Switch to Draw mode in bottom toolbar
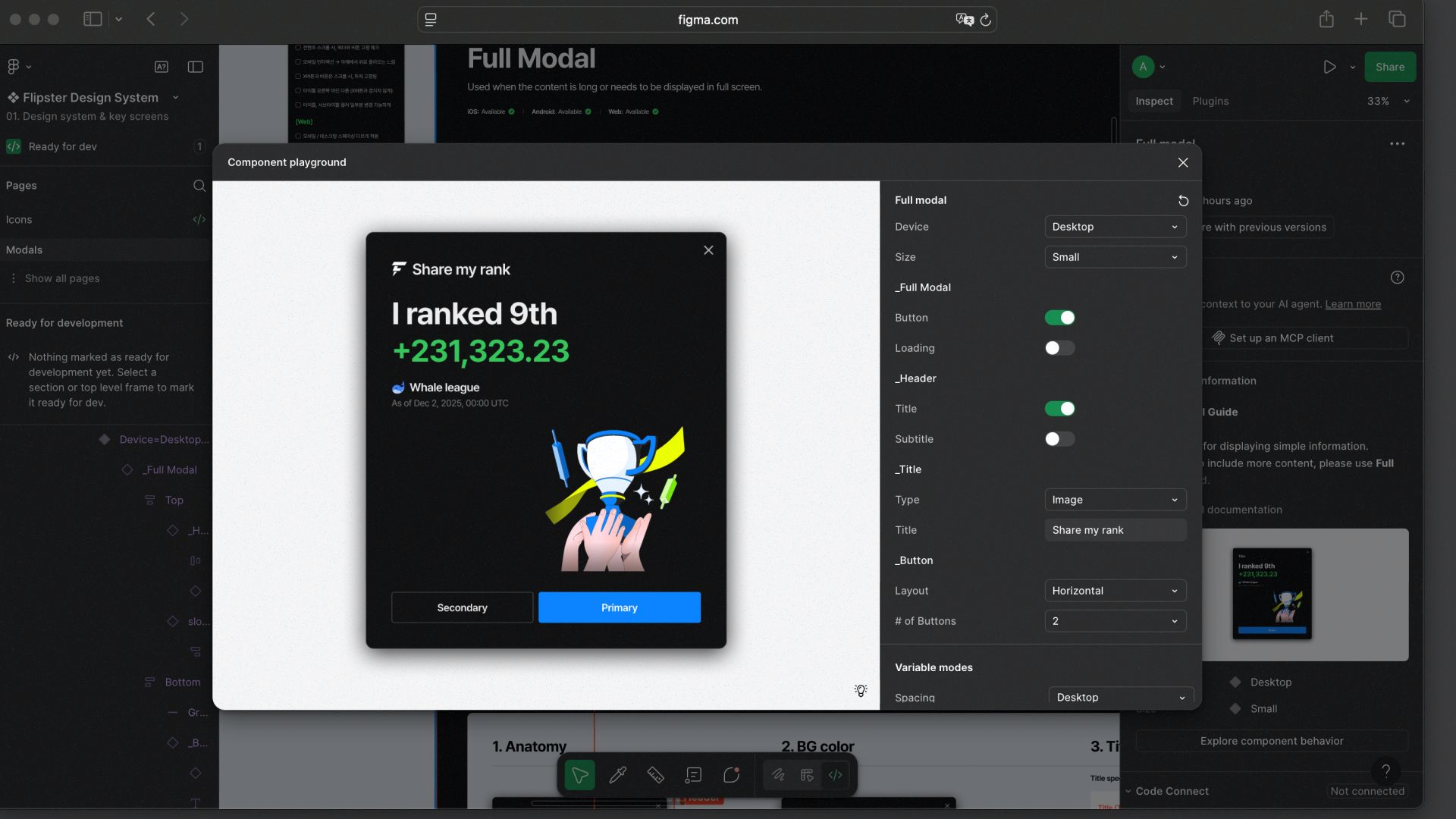1456x819 pixels. point(778,775)
